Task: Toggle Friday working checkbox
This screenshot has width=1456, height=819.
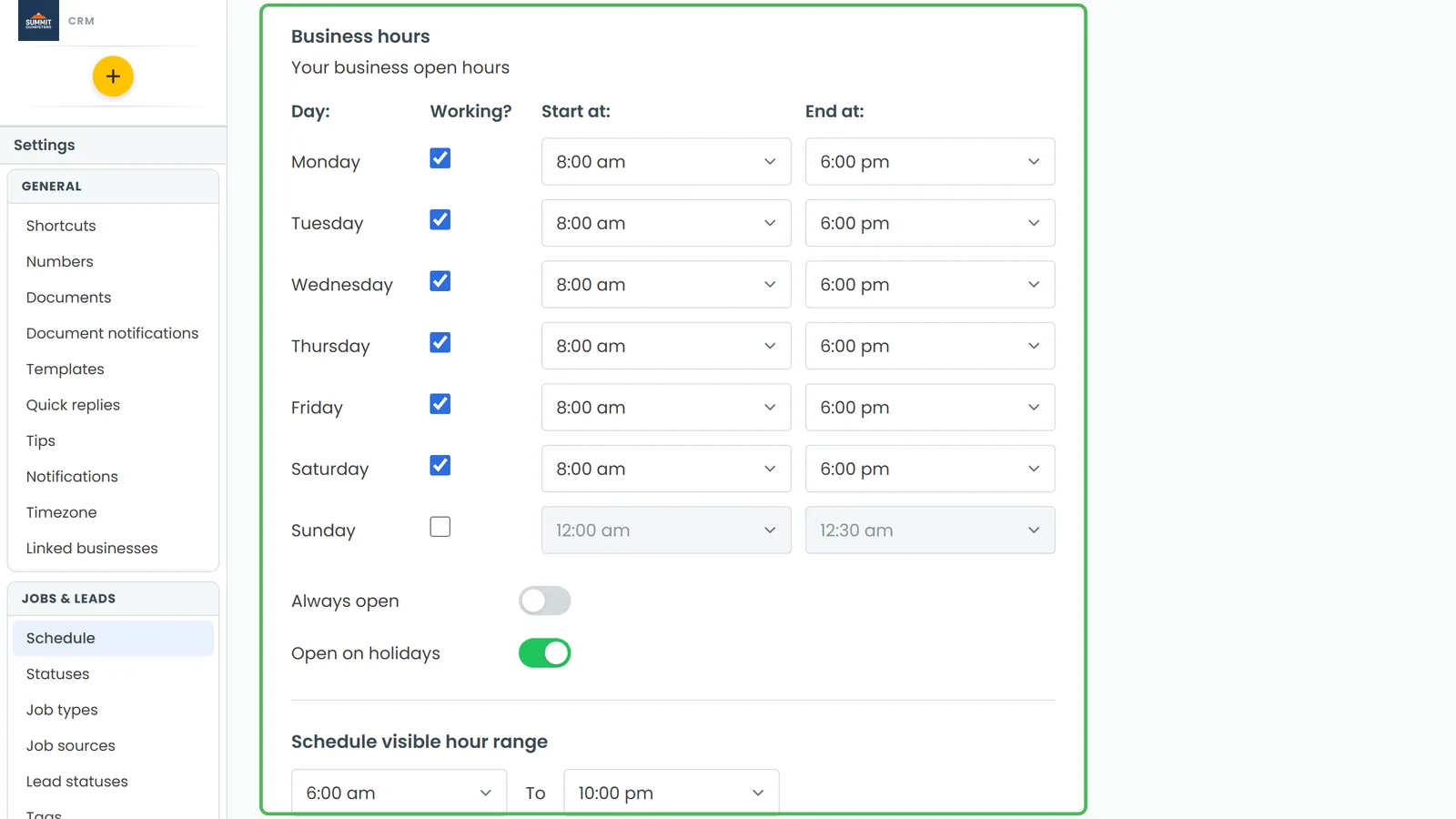Action: coord(440,404)
